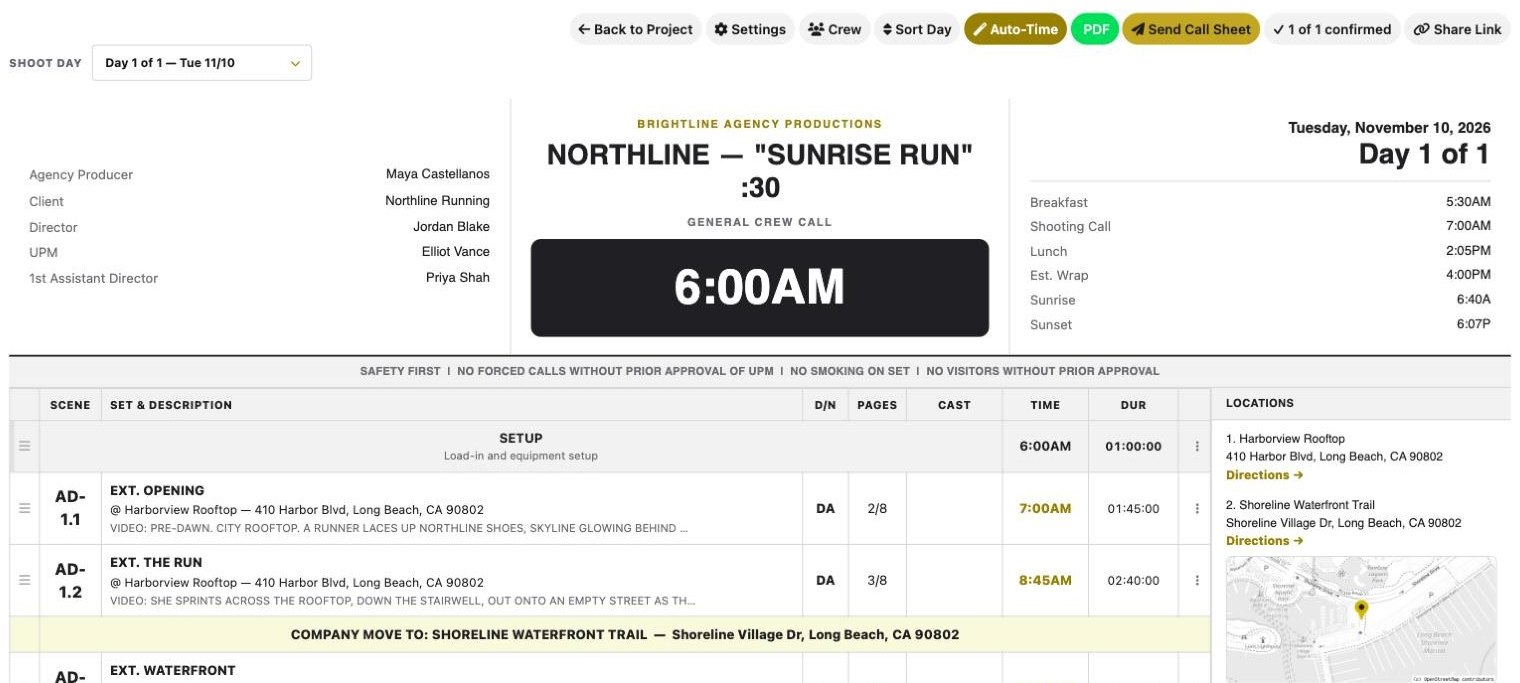Export the call sheet as PDF
Image resolution: width=1520 pixels, height=683 pixels.
1096,29
